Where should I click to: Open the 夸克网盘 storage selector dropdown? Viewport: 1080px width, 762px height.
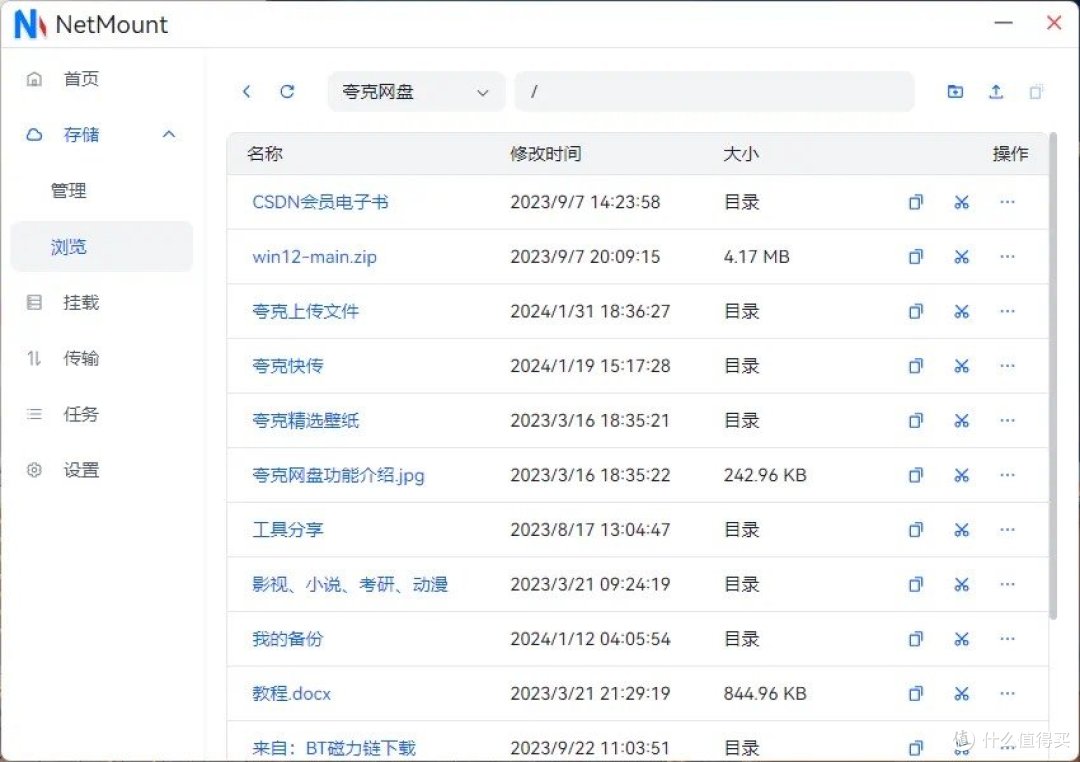coord(416,91)
